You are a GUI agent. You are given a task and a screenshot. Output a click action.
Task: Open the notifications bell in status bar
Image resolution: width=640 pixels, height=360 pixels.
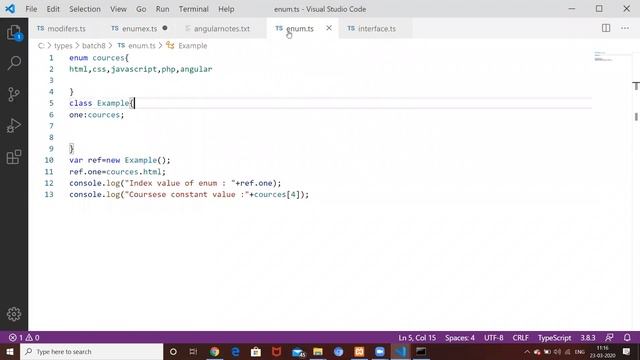[x=627, y=338]
